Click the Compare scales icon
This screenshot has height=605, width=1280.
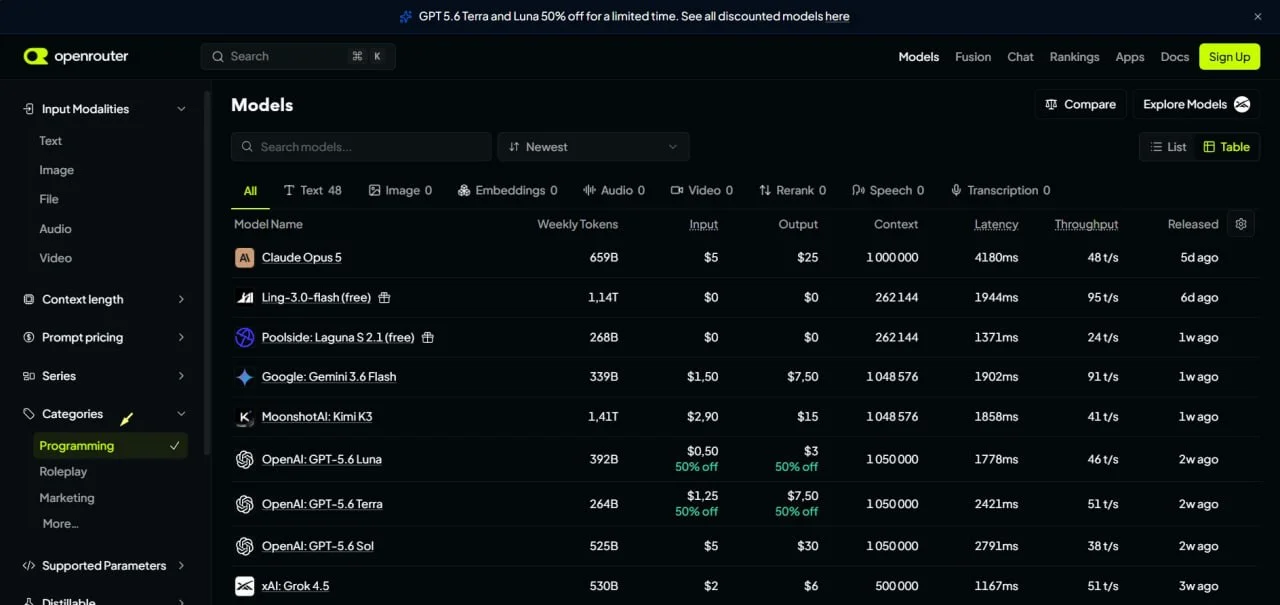click(1051, 104)
